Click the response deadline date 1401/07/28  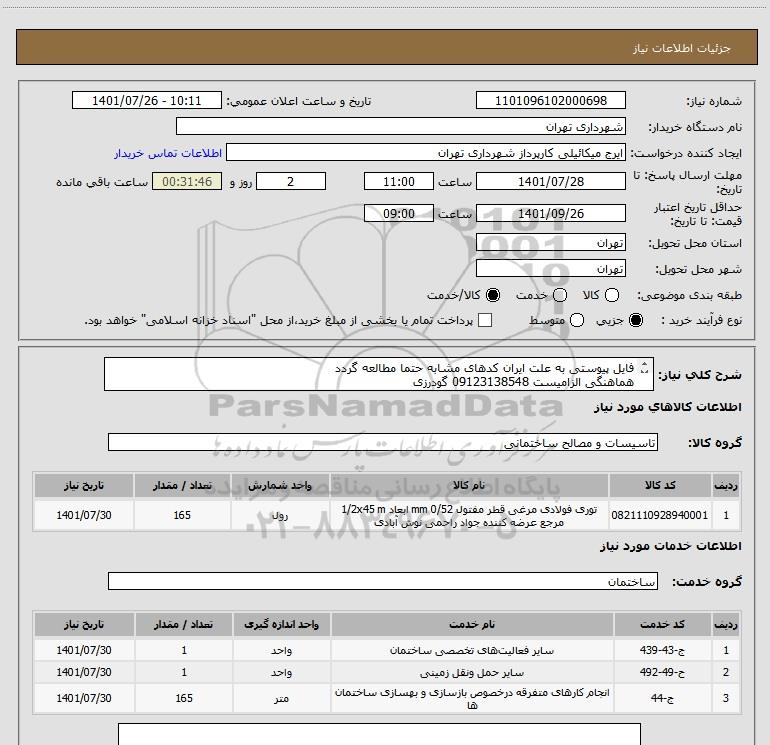(x=550, y=181)
